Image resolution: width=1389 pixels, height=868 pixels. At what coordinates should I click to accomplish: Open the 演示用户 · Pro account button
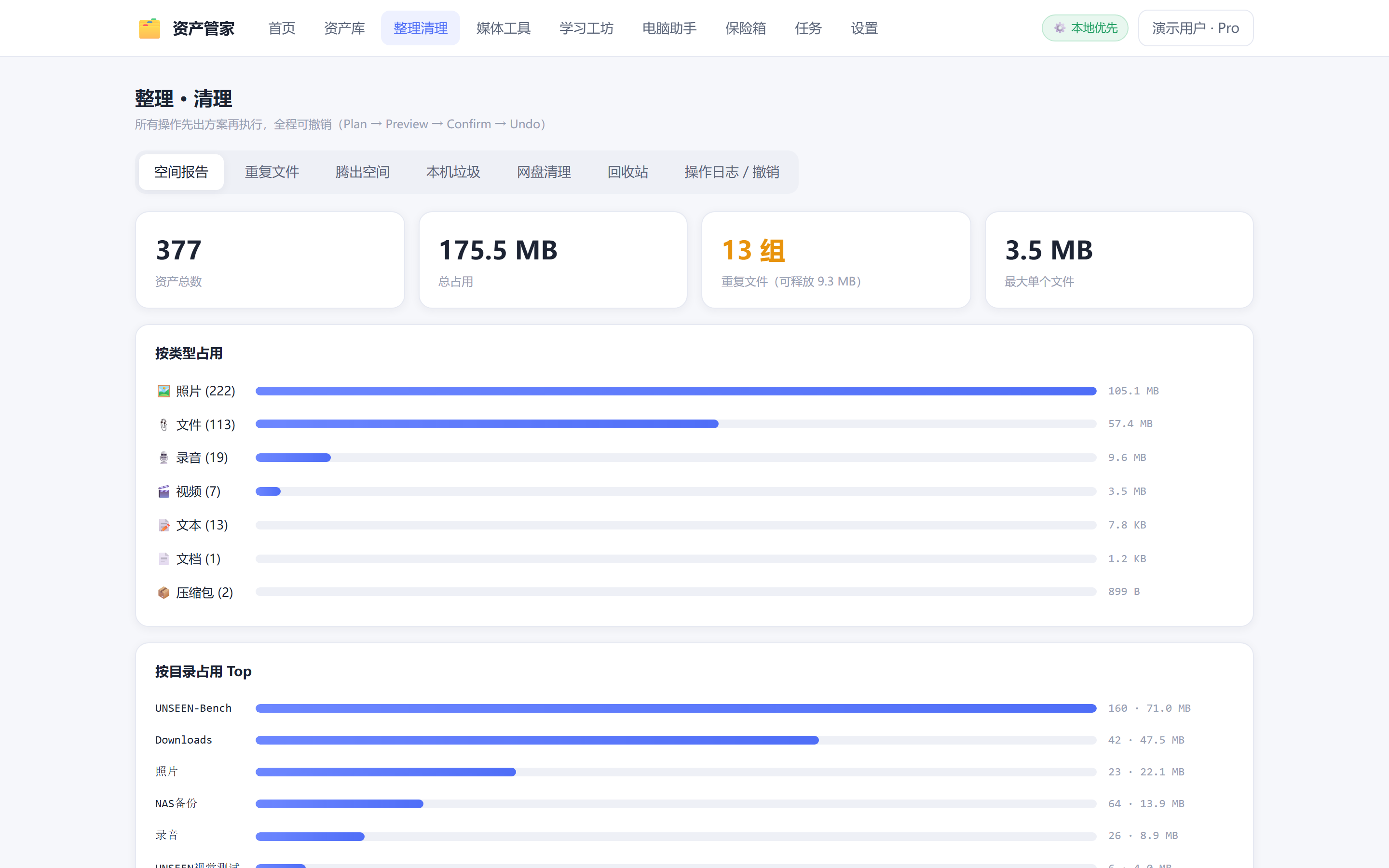(x=1196, y=28)
